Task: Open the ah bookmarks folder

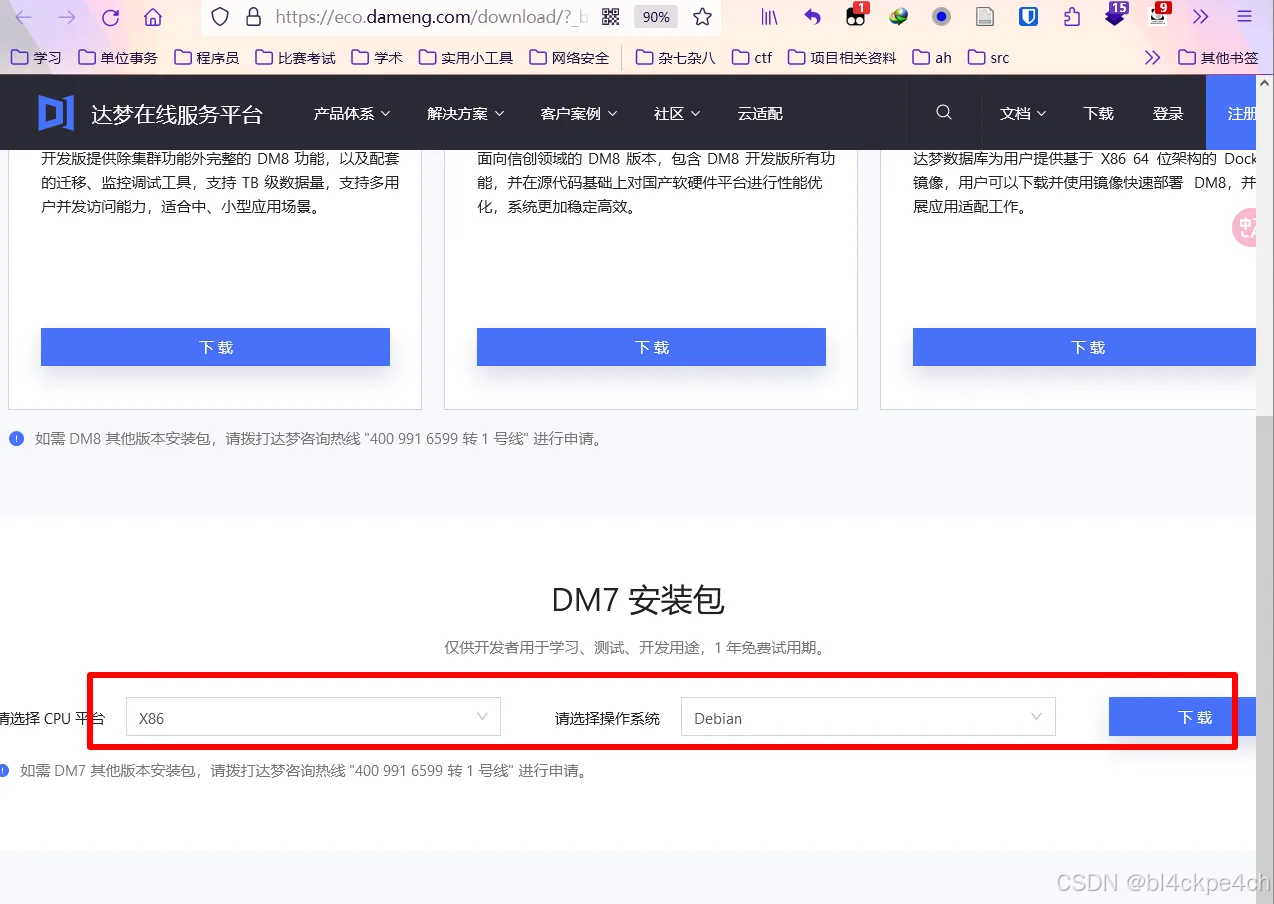Action: click(932, 58)
